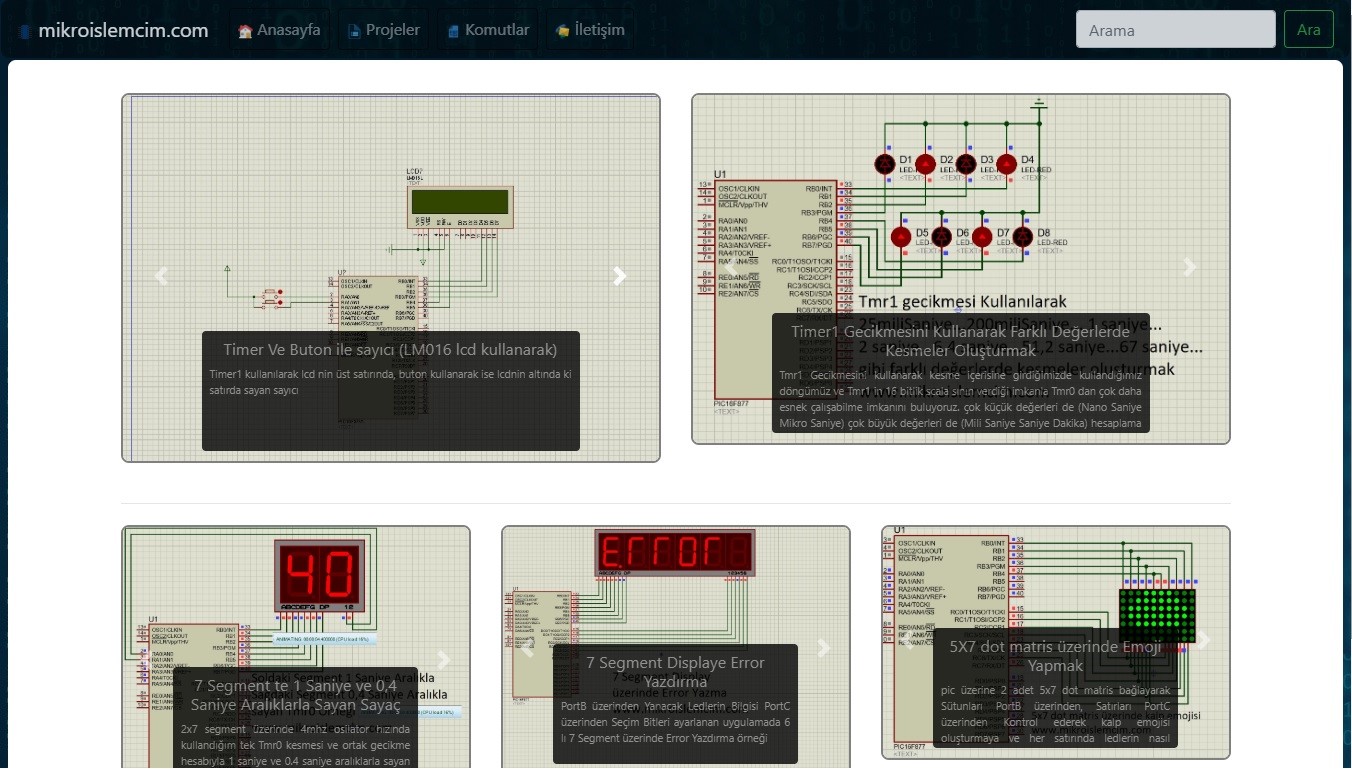
Task: Open the 7 Segment Displaye Error Yazdırma title
Action: 675,672
